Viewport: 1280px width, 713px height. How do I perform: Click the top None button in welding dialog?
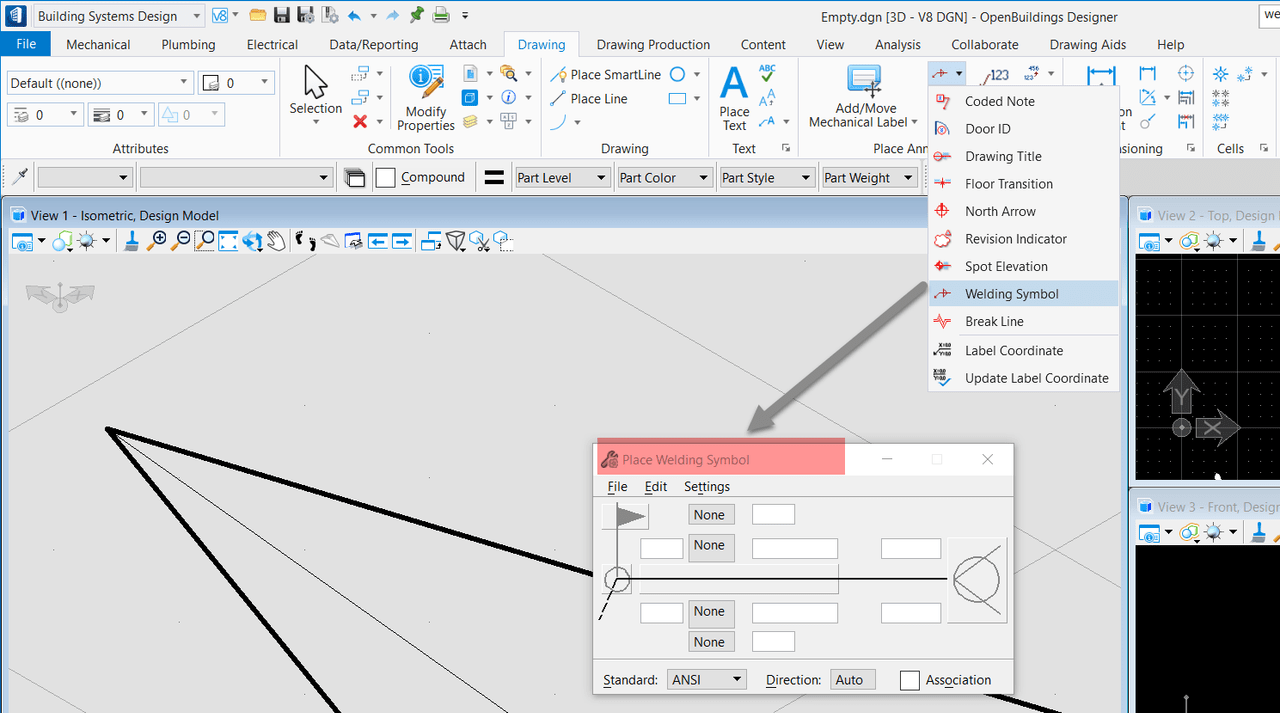point(711,514)
